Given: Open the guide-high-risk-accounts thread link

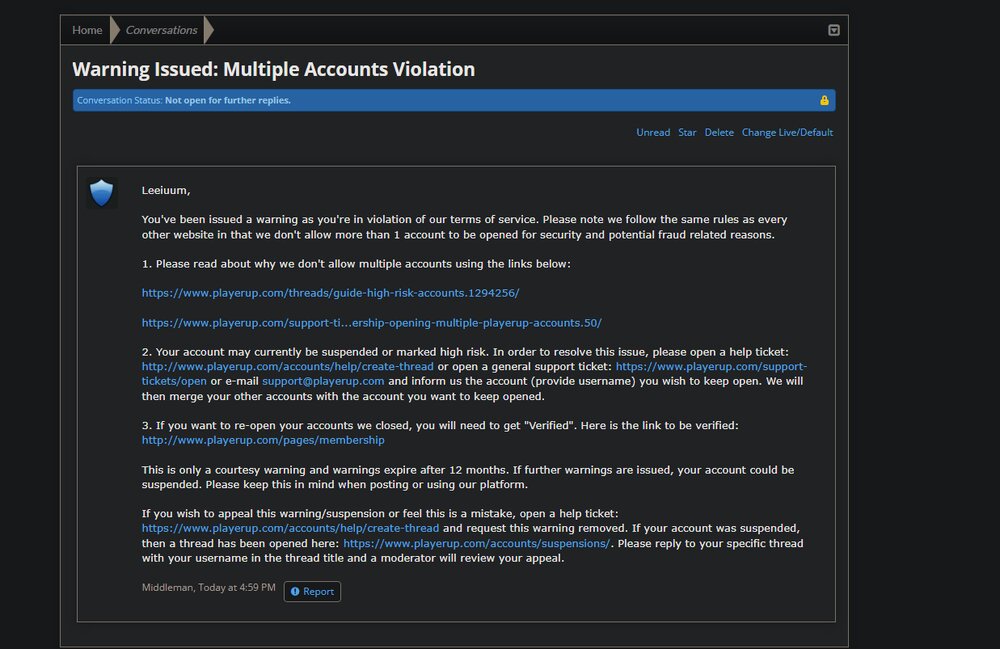Looking at the screenshot, I should (x=330, y=293).
